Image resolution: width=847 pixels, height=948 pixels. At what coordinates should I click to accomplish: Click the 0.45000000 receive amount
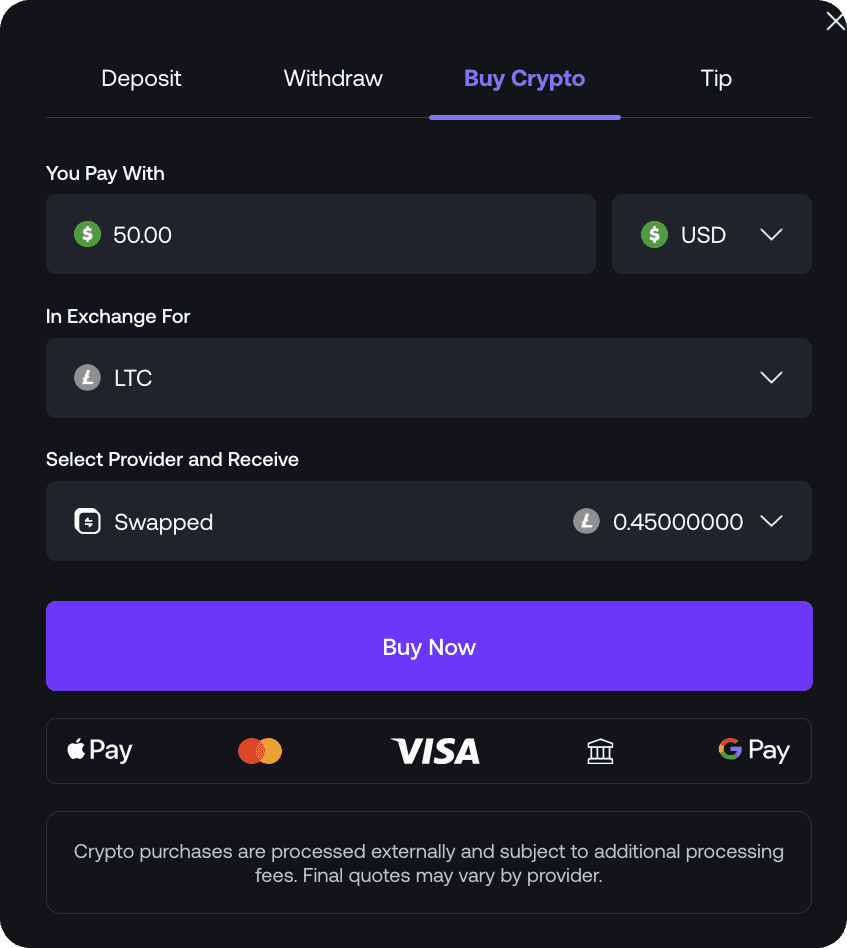pos(678,522)
